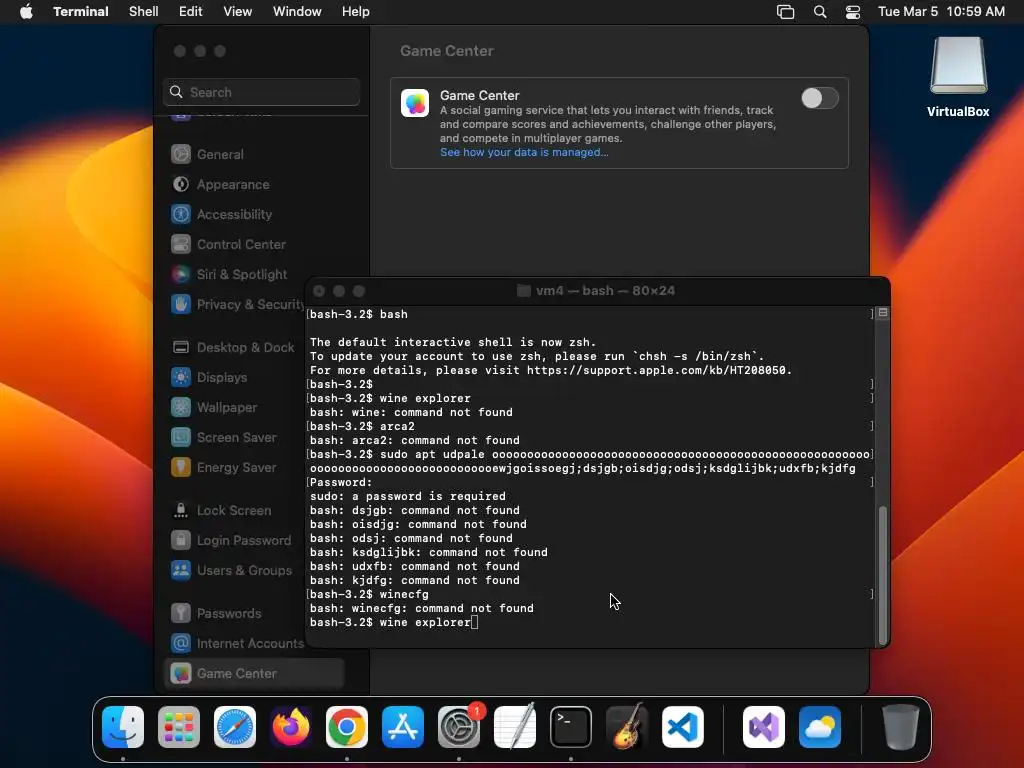Open the Edit menu

coord(191,12)
